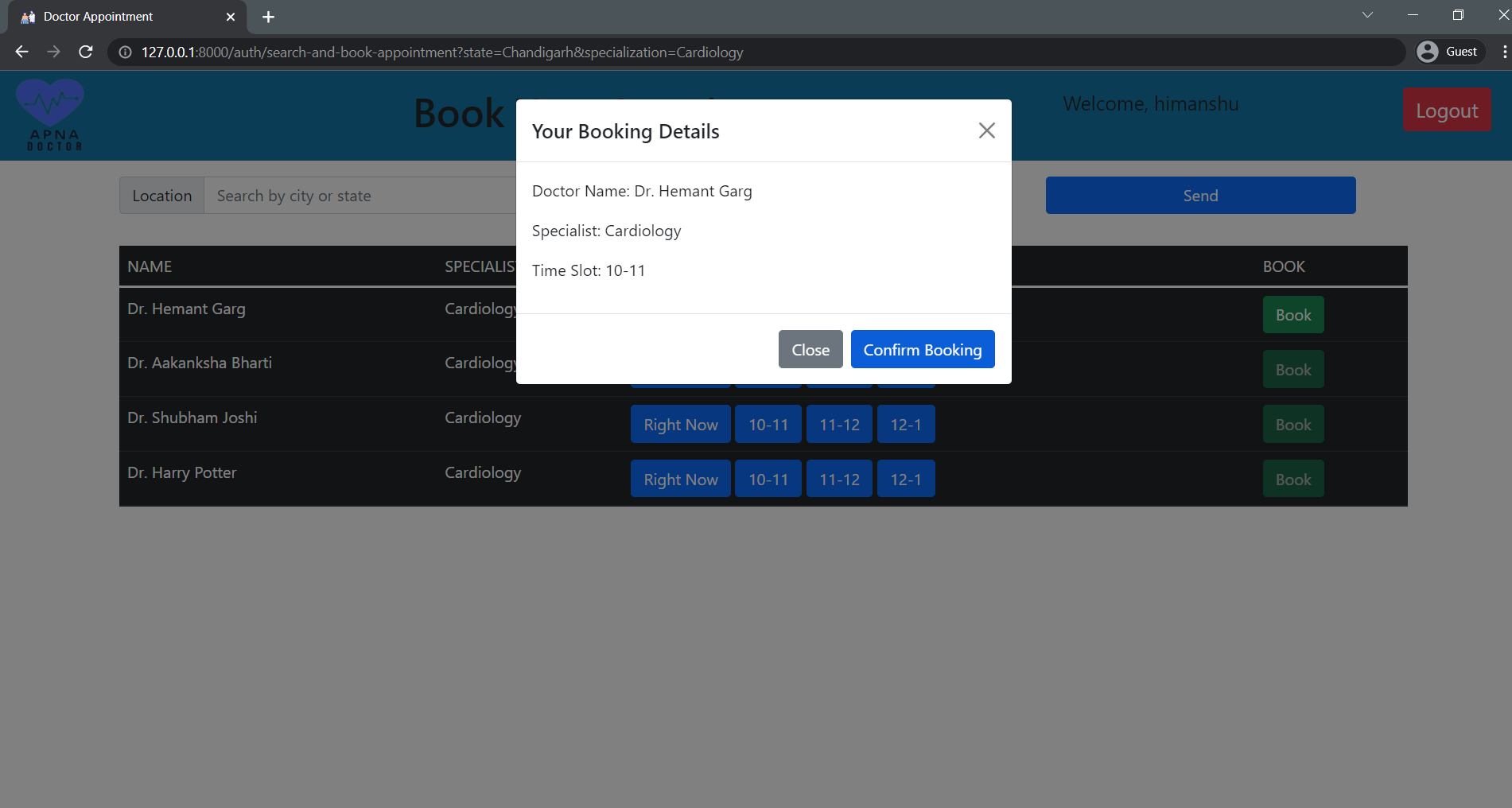Go back with the browser back arrow
The image size is (1512, 808).
21,52
